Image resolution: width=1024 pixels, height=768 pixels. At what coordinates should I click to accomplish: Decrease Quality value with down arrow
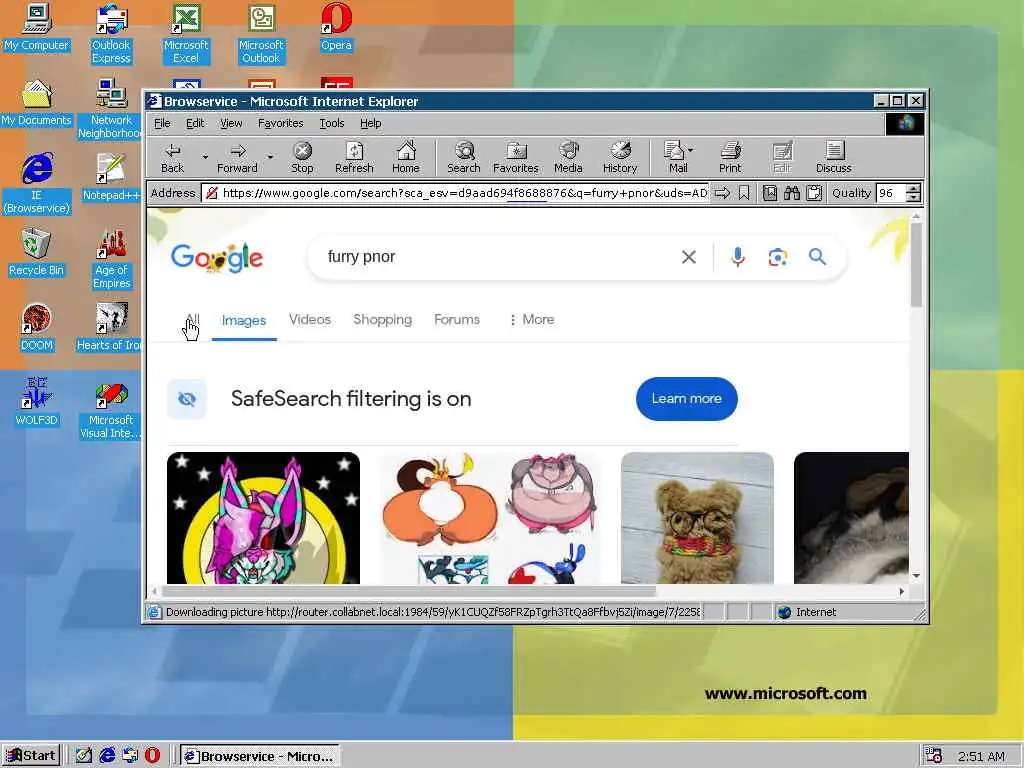(914, 197)
